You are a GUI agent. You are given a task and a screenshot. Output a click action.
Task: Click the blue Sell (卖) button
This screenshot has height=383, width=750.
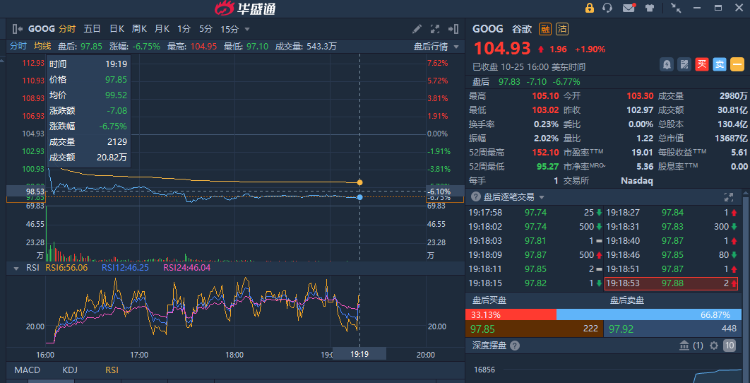(719, 64)
